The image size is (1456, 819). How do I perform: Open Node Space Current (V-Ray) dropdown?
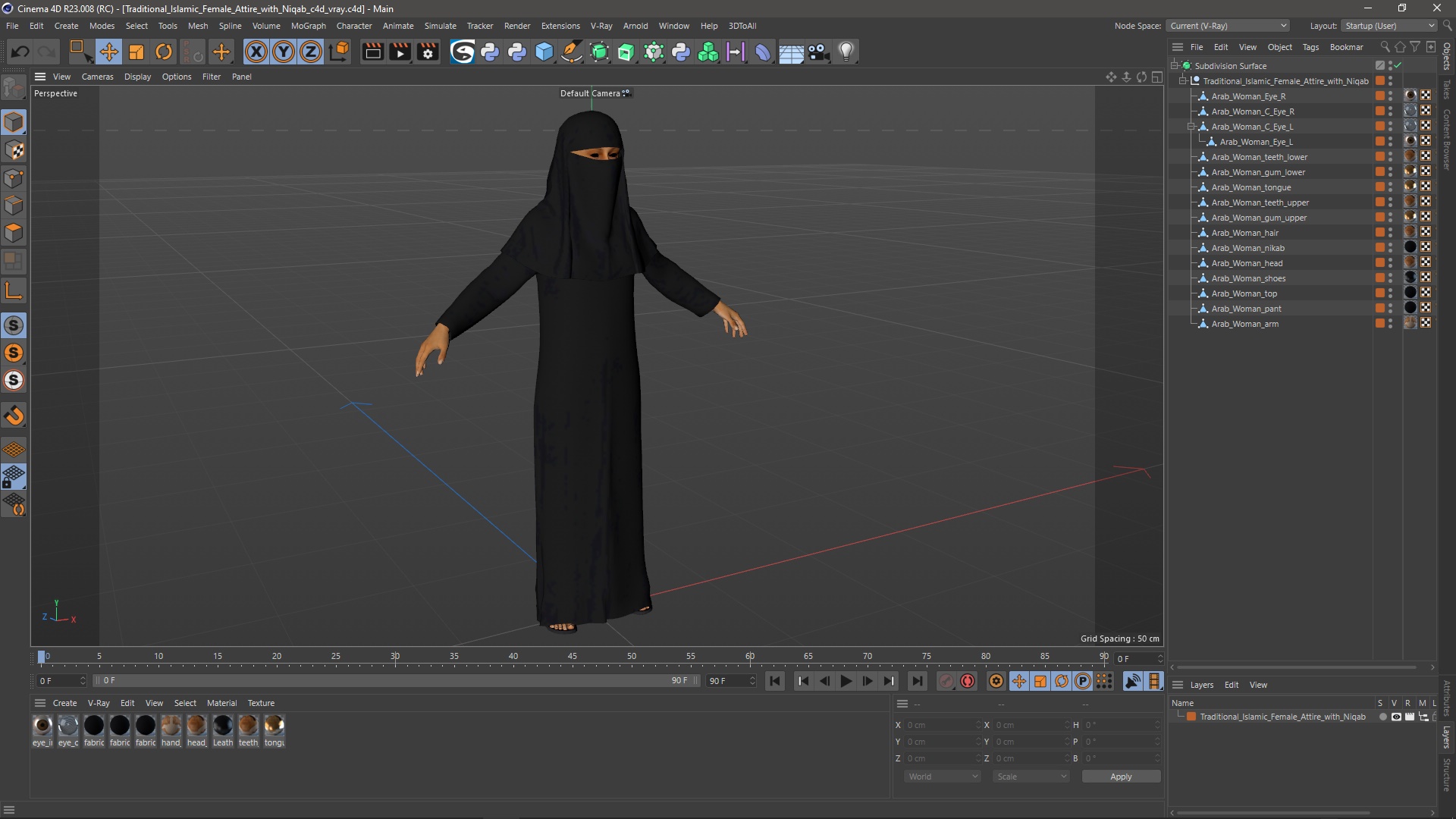click(x=1228, y=26)
